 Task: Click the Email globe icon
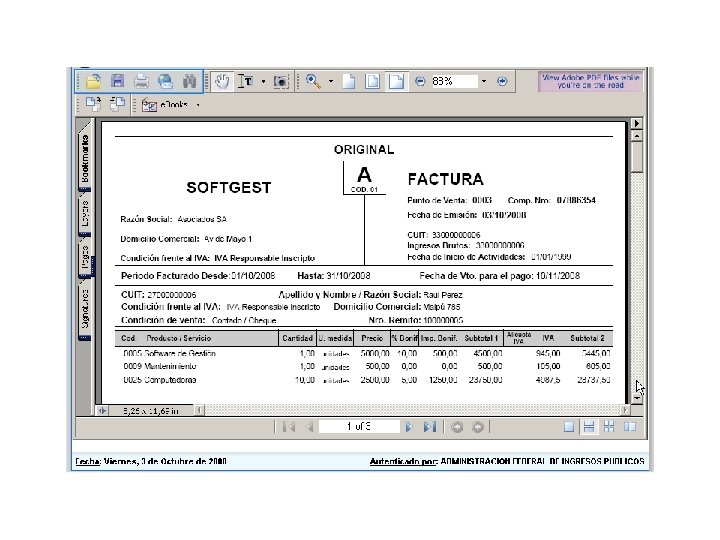pos(165,81)
